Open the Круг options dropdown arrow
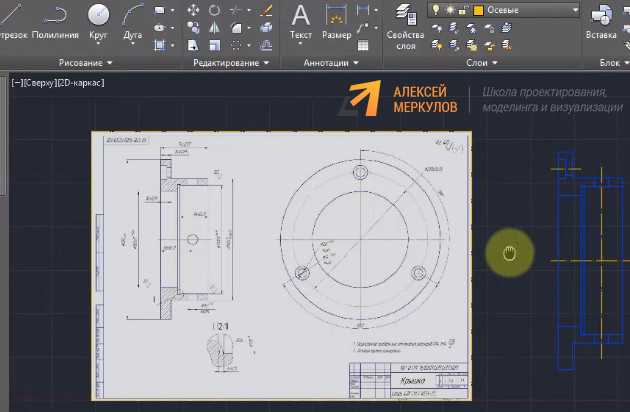 pyautogui.click(x=98, y=43)
